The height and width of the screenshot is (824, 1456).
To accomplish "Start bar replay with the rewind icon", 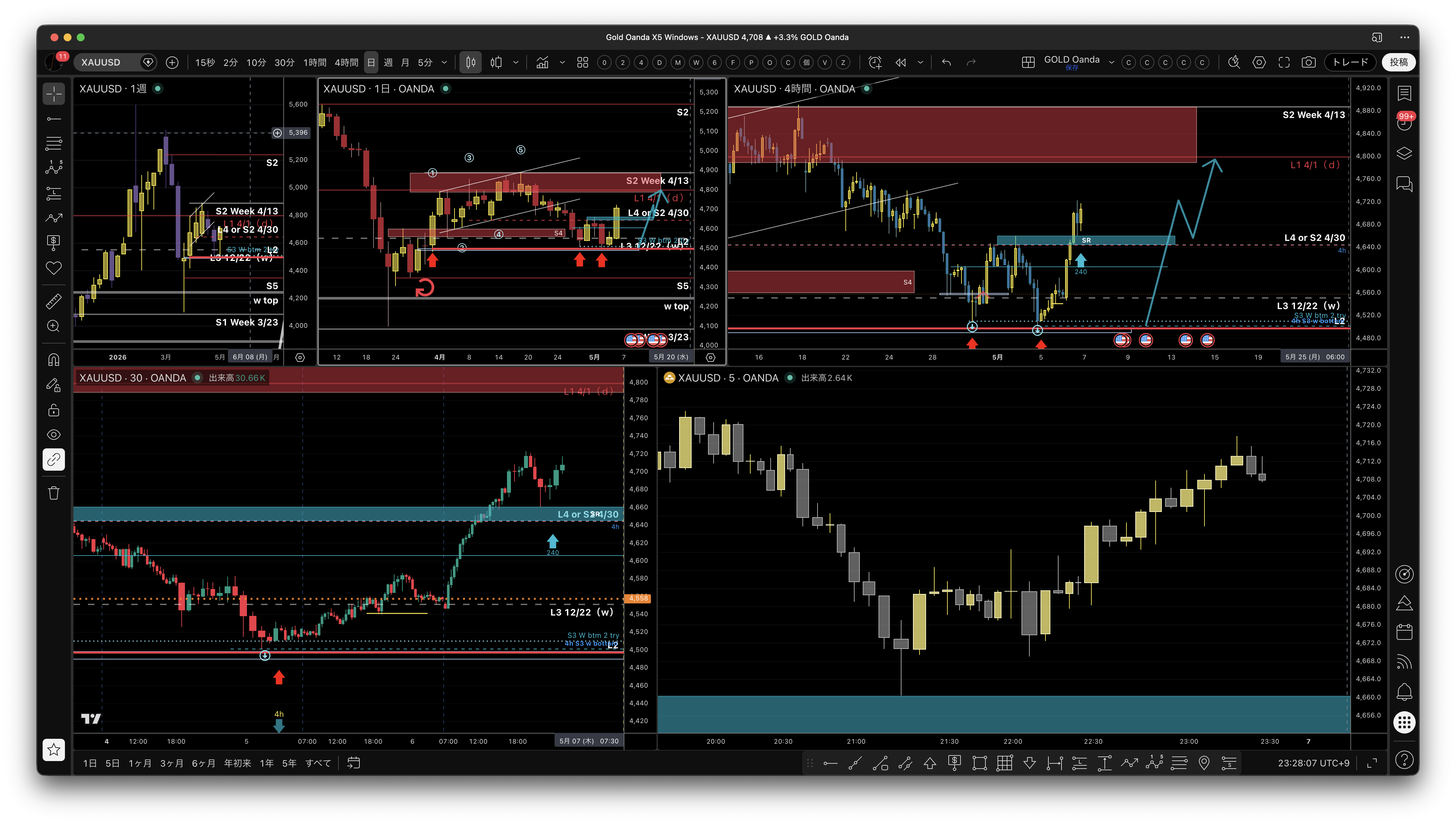I will point(901,62).
